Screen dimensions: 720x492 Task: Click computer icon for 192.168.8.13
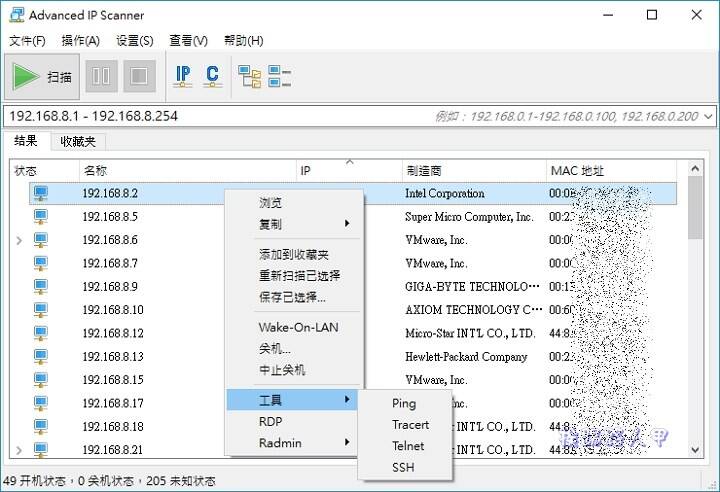[41, 356]
